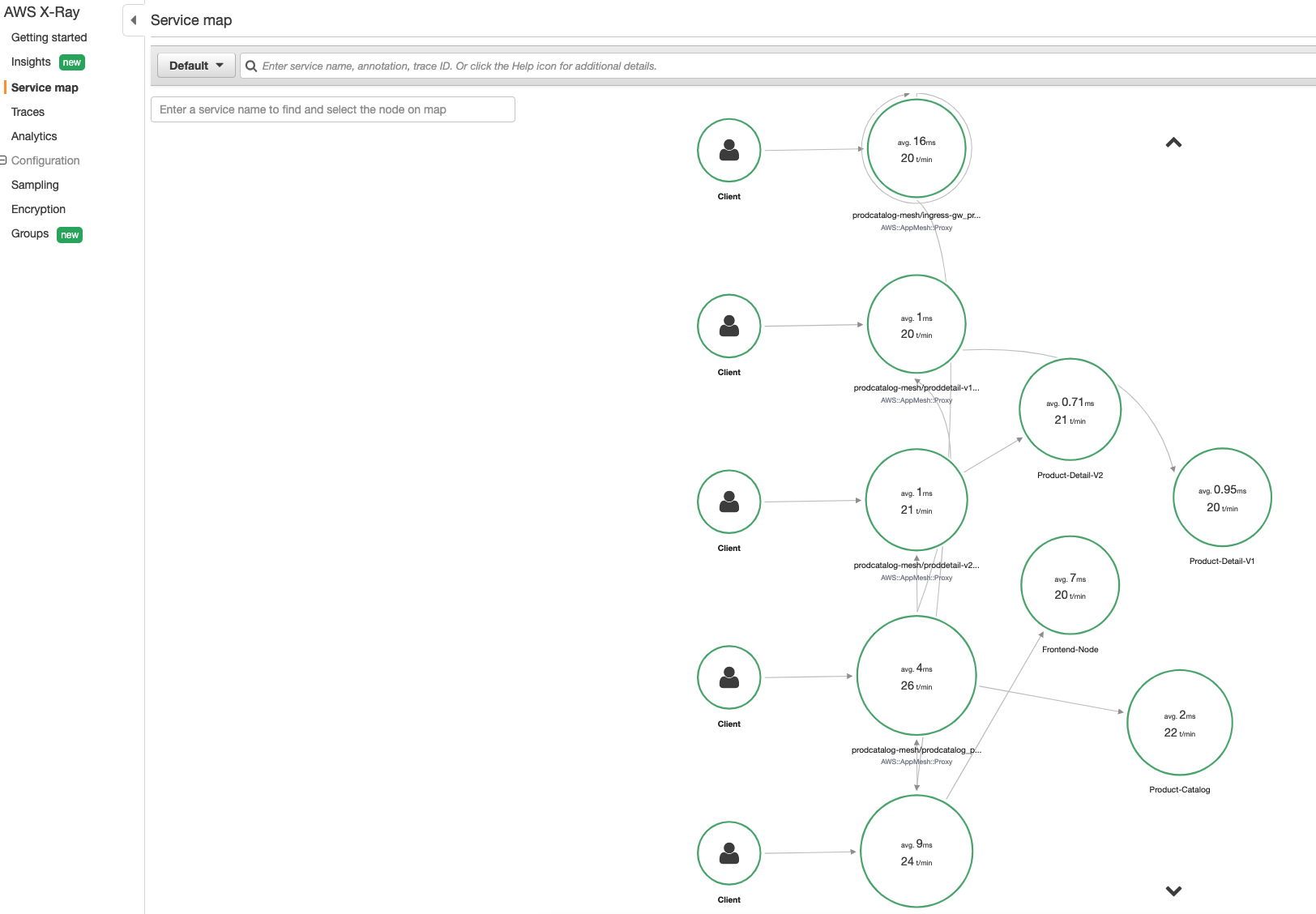Click the prodcatalog-mesh/proddetail-v1... label

[x=916, y=388]
